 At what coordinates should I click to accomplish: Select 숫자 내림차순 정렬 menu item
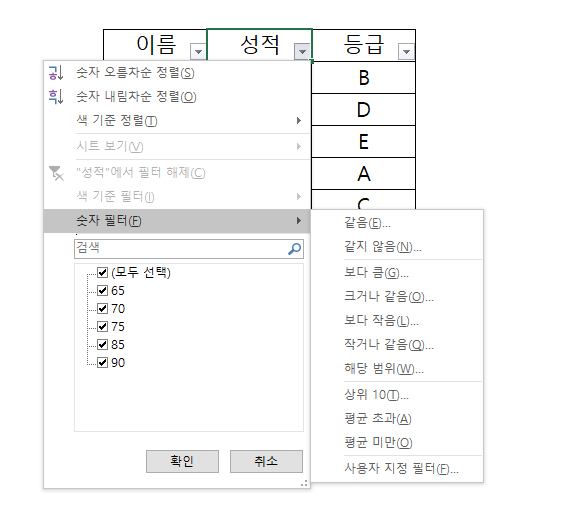[x=177, y=97]
